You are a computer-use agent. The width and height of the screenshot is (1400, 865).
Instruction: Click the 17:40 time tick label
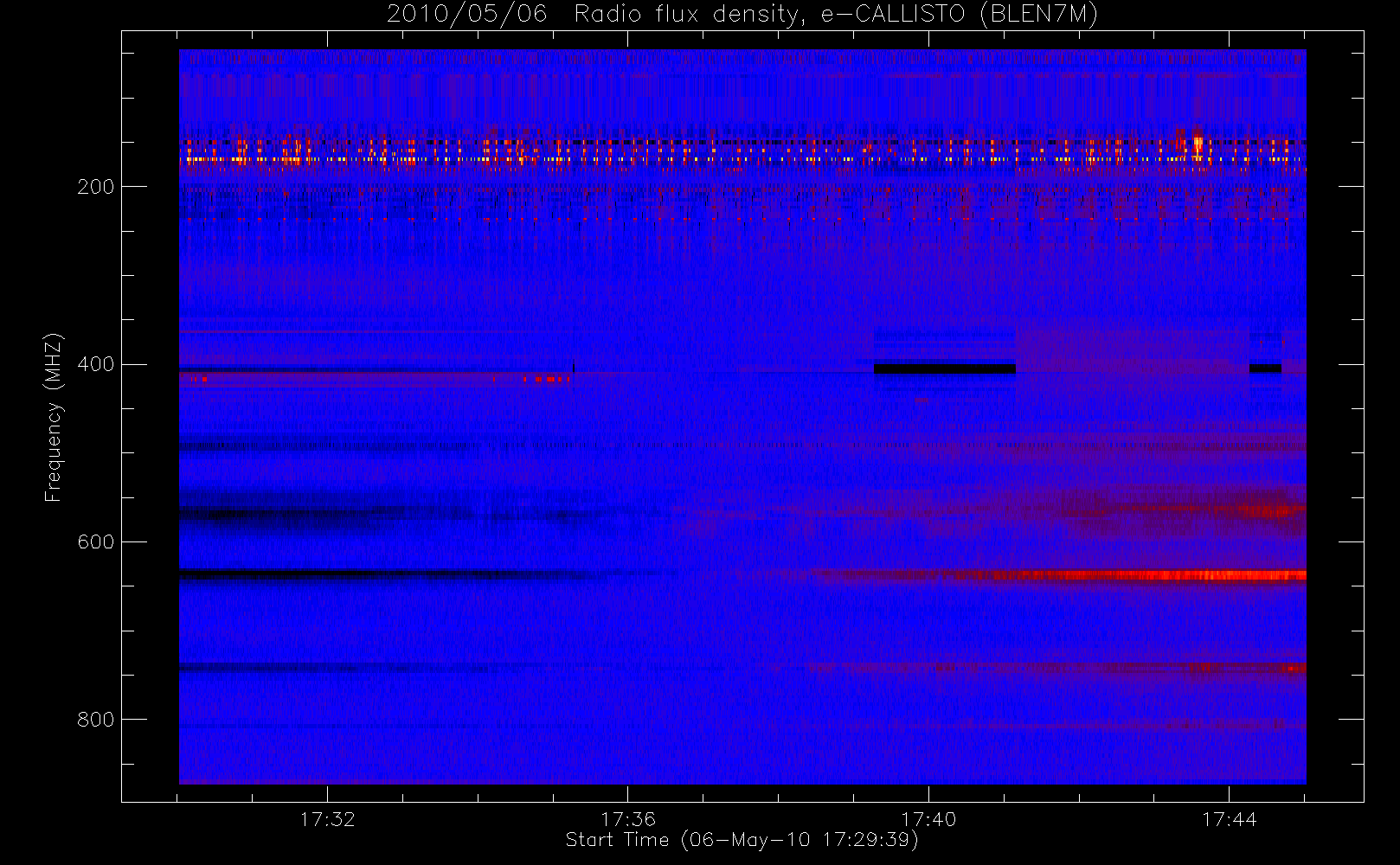(928, 819)
